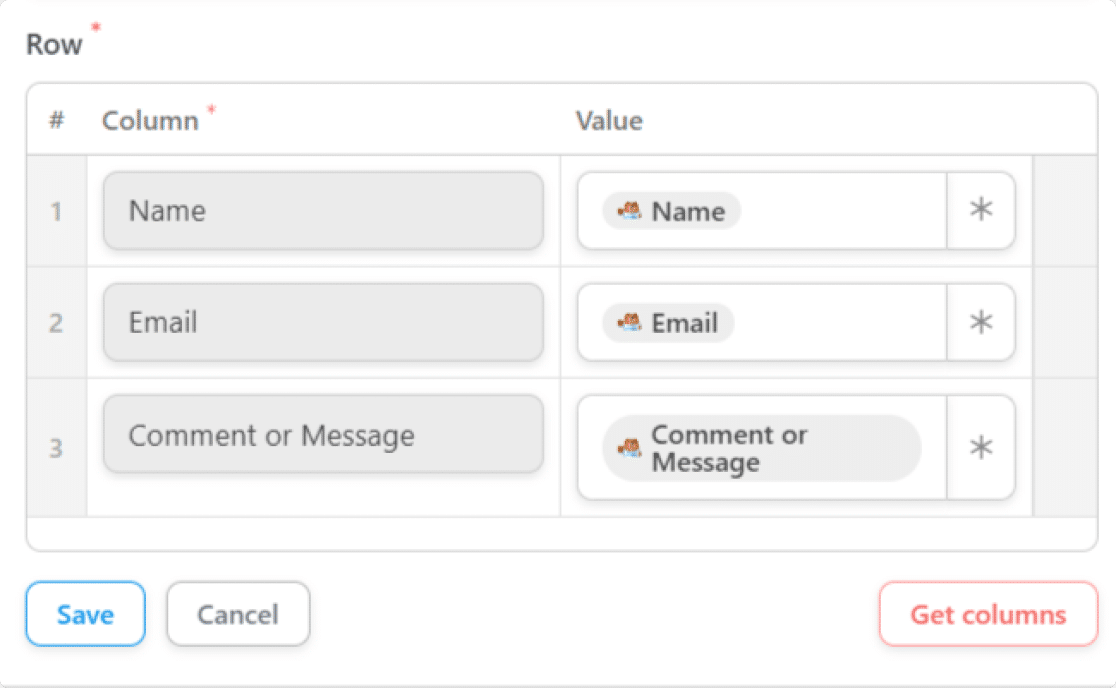
Task: Click the Email column input field
Action: [323, 323]
